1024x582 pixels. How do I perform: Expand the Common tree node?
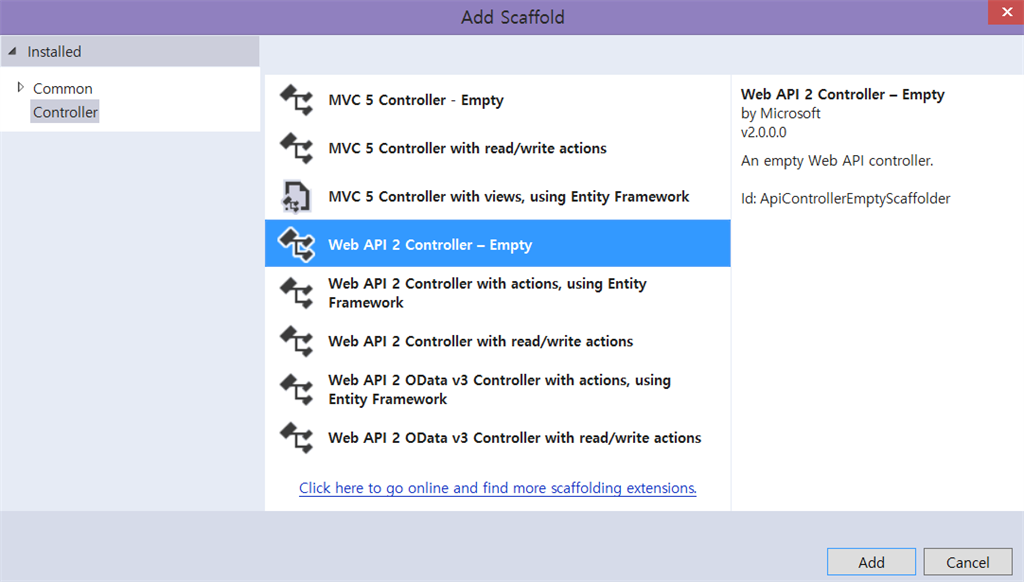pyautogui.click(x=21, y=88)
